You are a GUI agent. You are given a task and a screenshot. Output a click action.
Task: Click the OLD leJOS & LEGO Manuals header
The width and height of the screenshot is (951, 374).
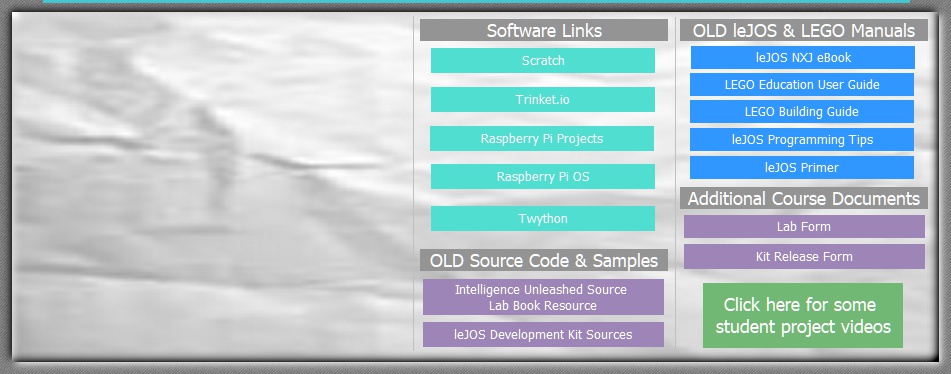(x=804, y=30)
